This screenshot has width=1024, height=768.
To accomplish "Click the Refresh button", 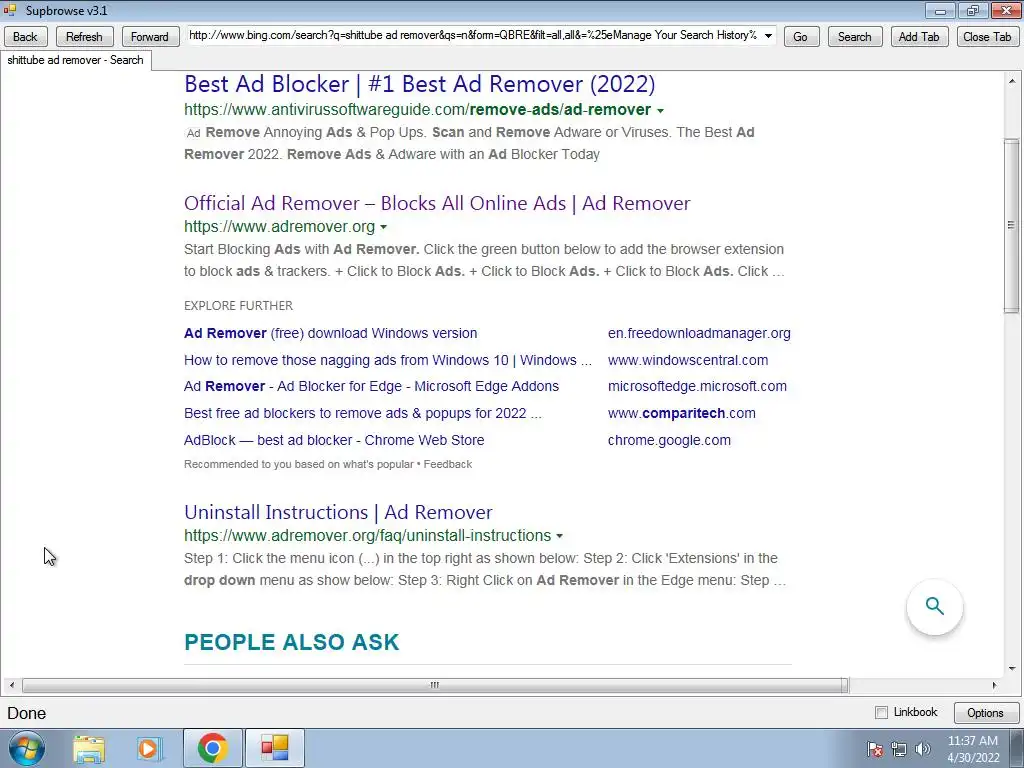I will click(x=84, y=37).
